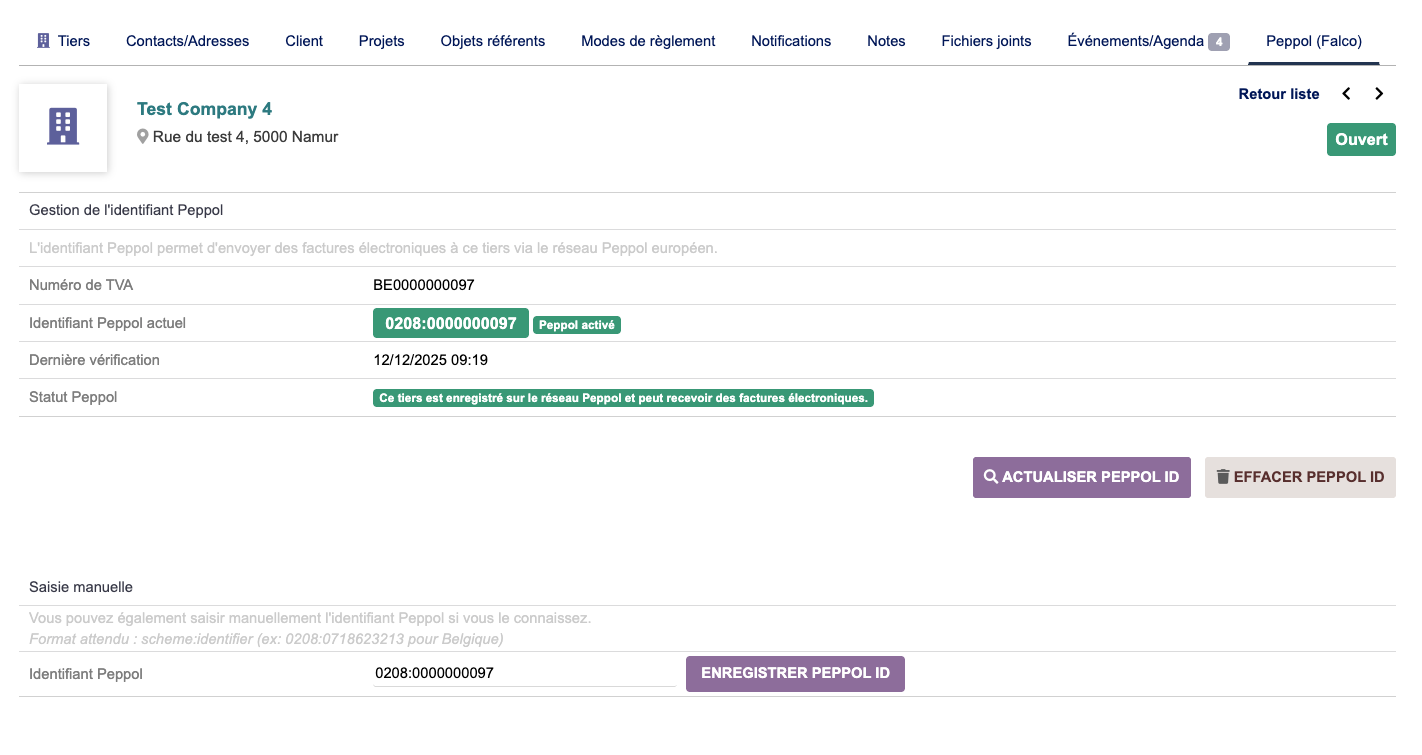Image resolution: width=1422 pixels, height=755 pixels.
Task: Click the Retour liste link
Action: (x=1278, y=94)
